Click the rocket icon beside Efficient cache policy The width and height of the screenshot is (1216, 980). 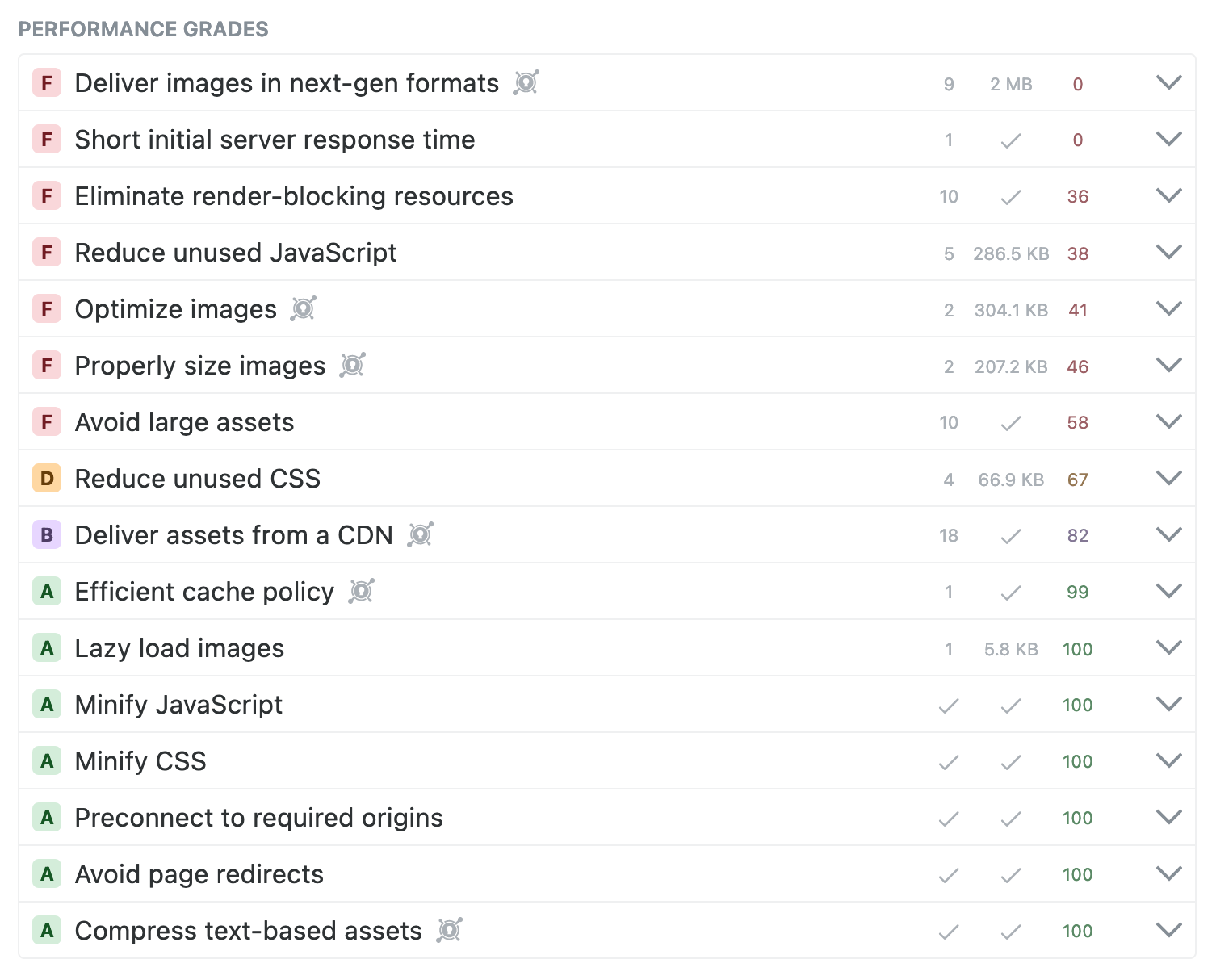coord(361,591)
